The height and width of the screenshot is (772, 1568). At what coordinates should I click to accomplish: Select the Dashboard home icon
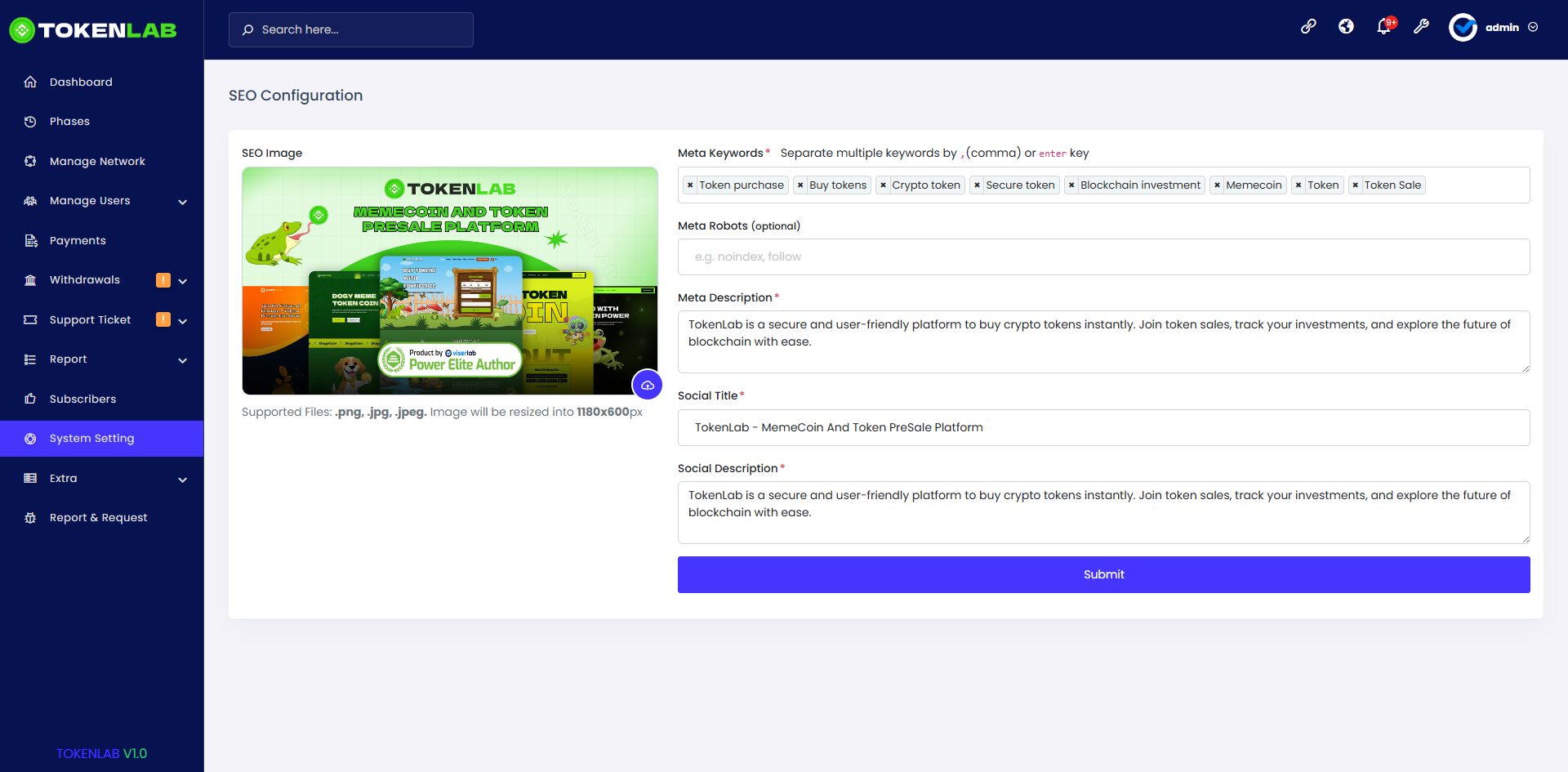tap(30, 82)
